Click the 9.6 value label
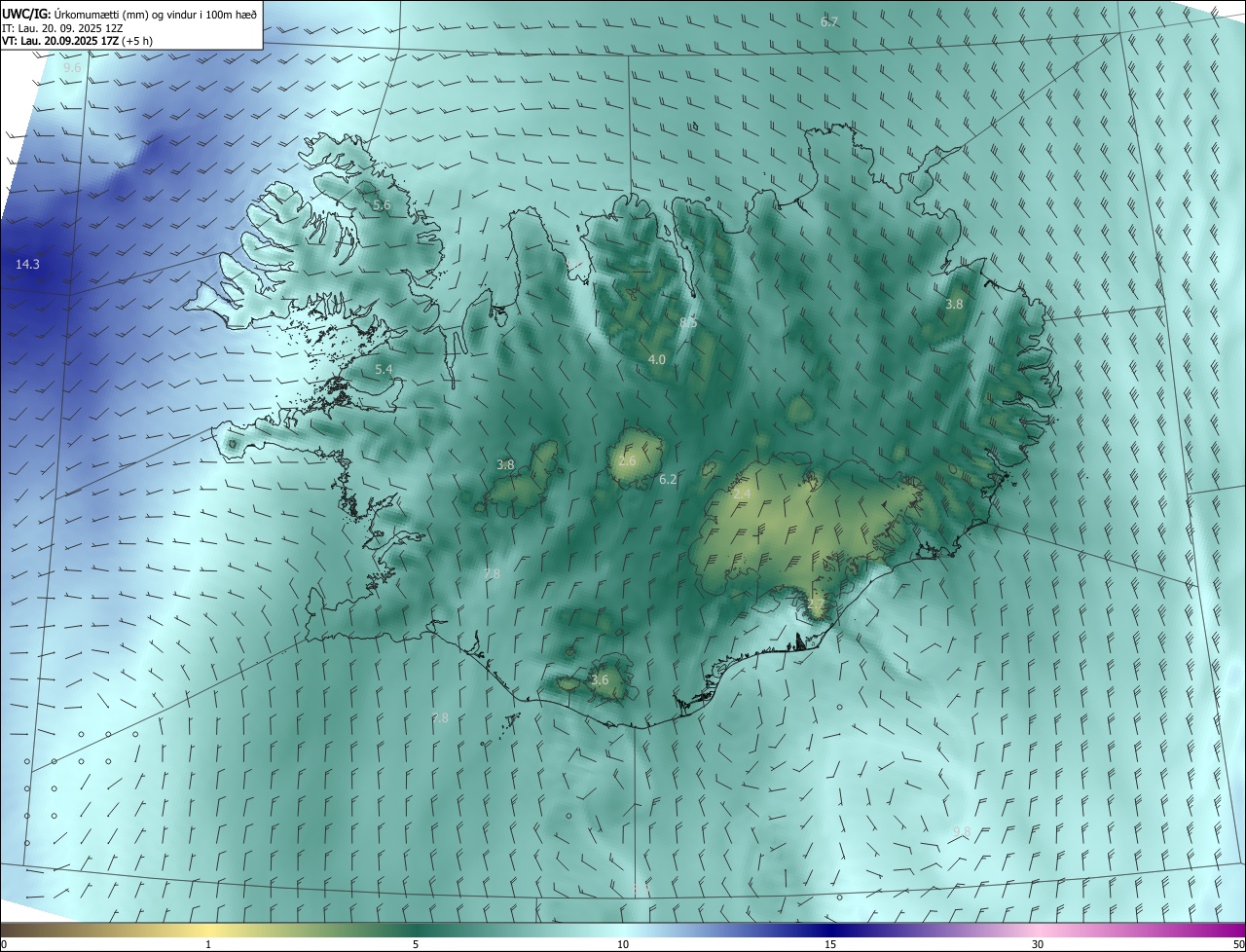Viewport: 1246px width, 952px height. pos(73,68)
